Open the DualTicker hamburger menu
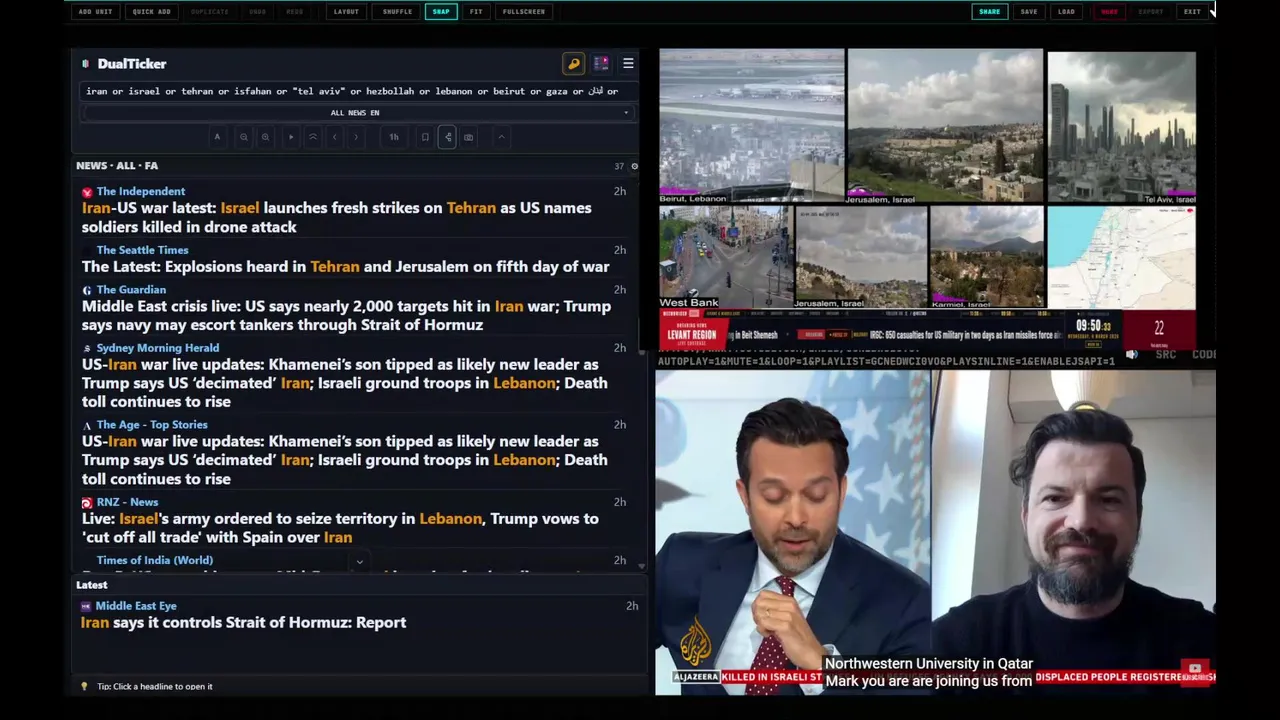 [628, 64]
